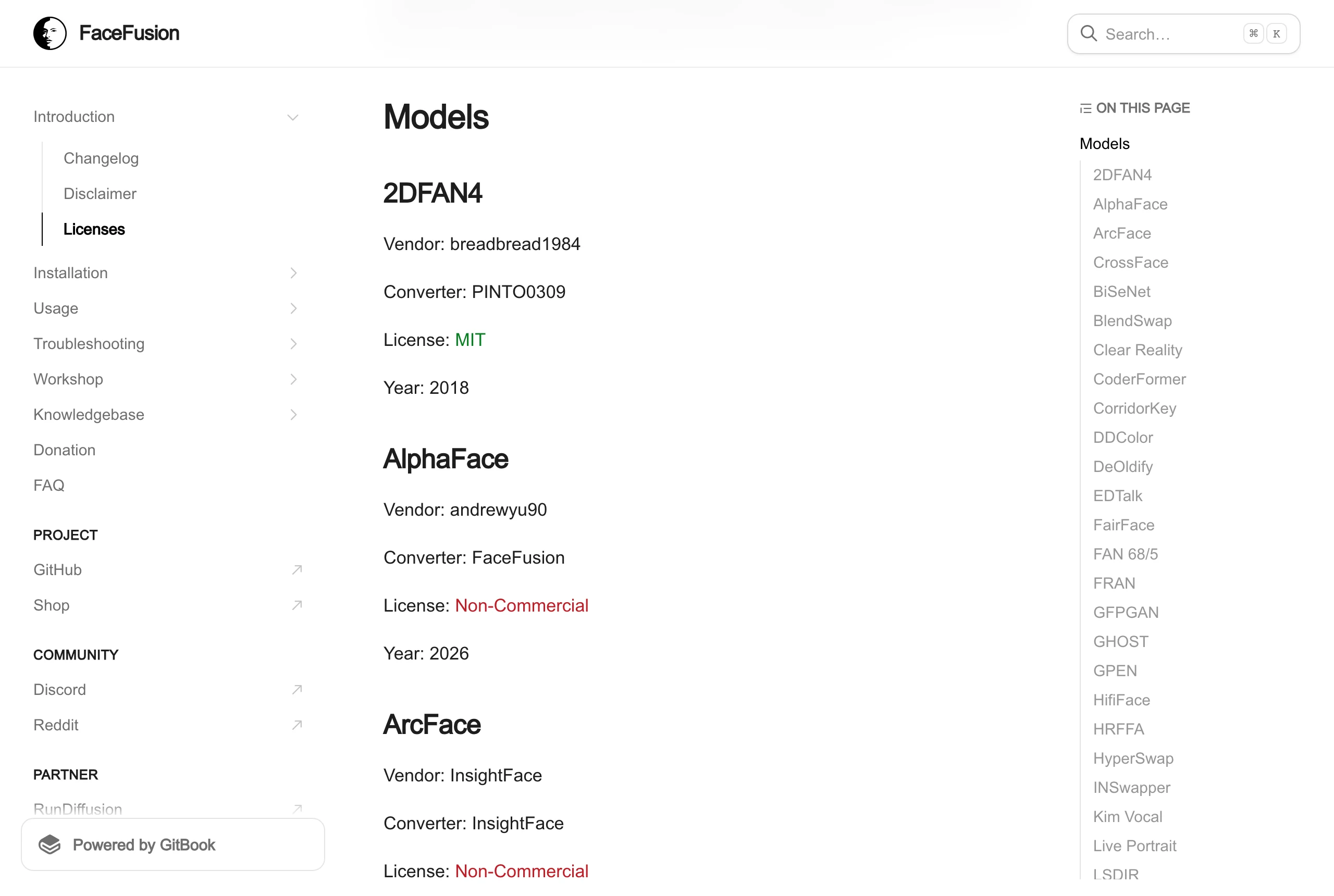This screenshot has width=1334, height=896.
Task: Click the external arrow beside GitHub
Action: tap(297, 570)
